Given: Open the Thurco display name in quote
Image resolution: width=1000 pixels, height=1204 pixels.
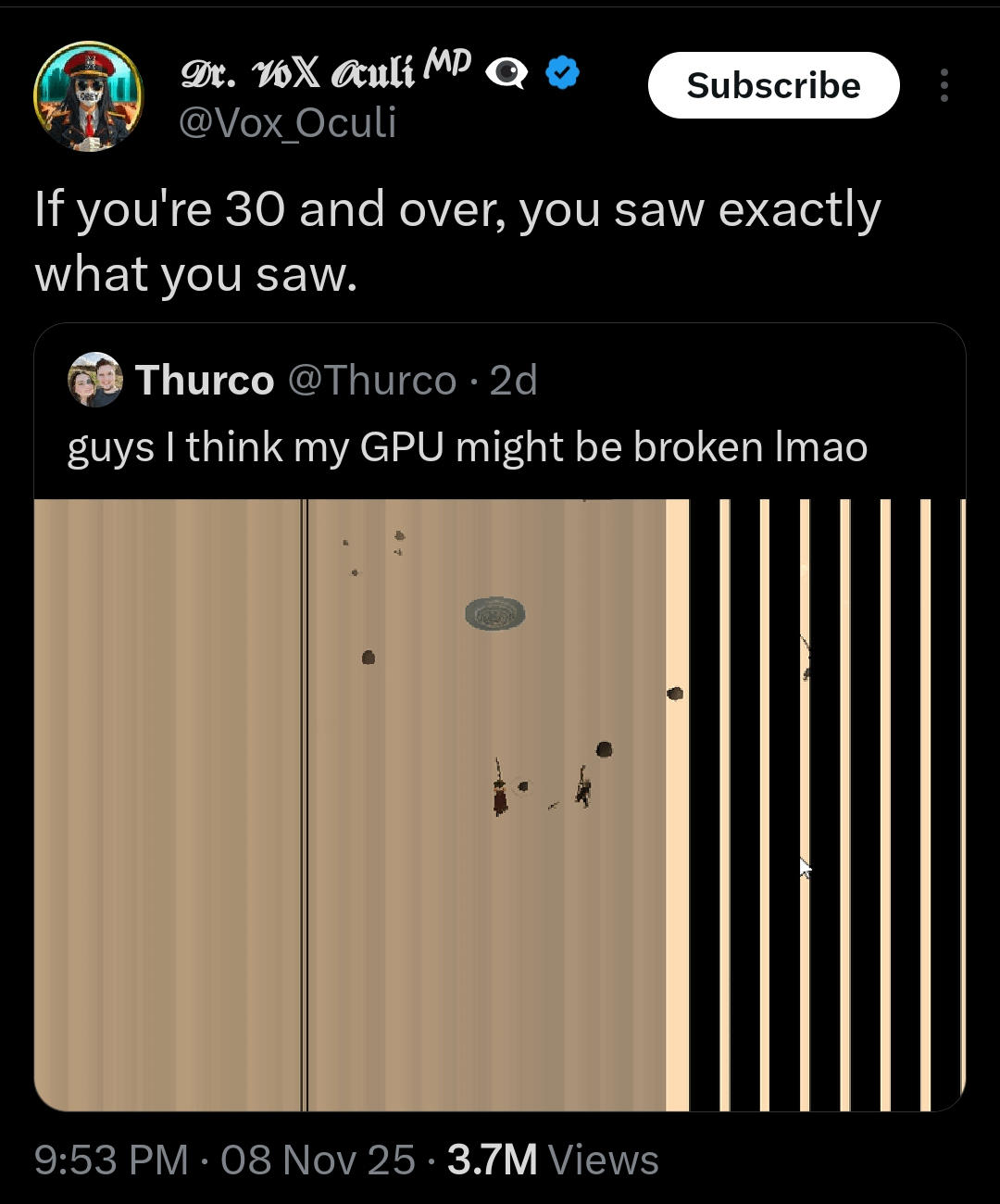Looking at the screenshot, I should pos(205,380).
